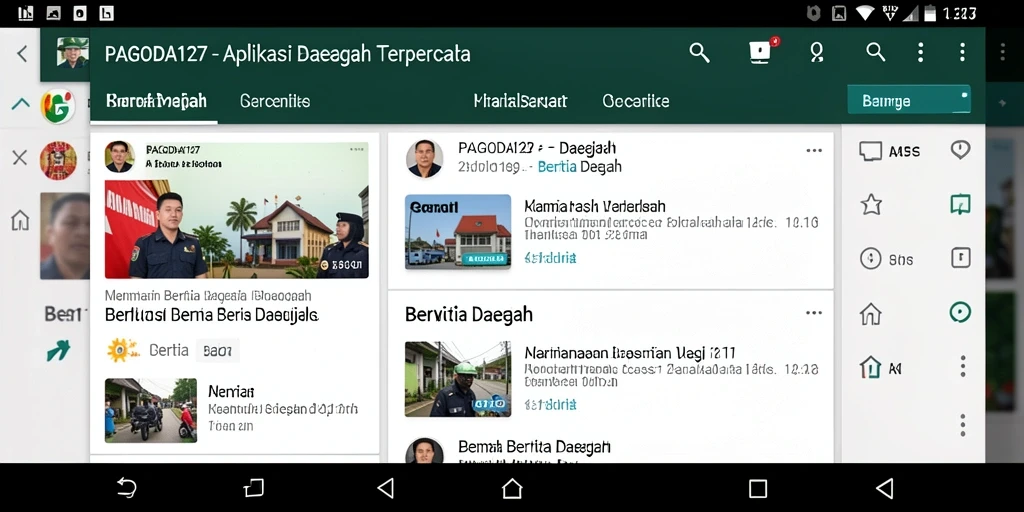
Task: Tap the Wi-Fi icon in the status bar
Action: point(866,13)
